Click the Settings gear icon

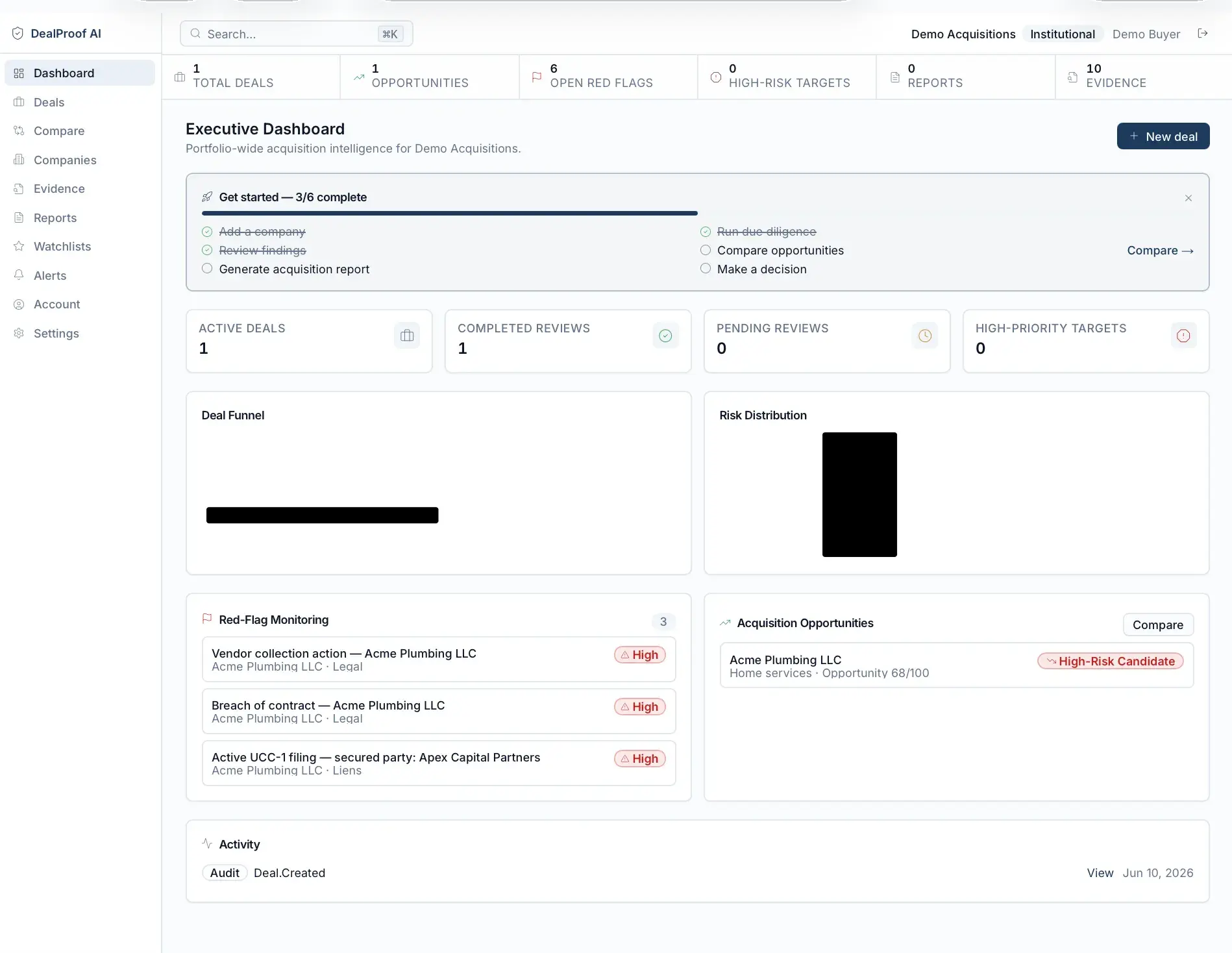[x=19, y=333]
